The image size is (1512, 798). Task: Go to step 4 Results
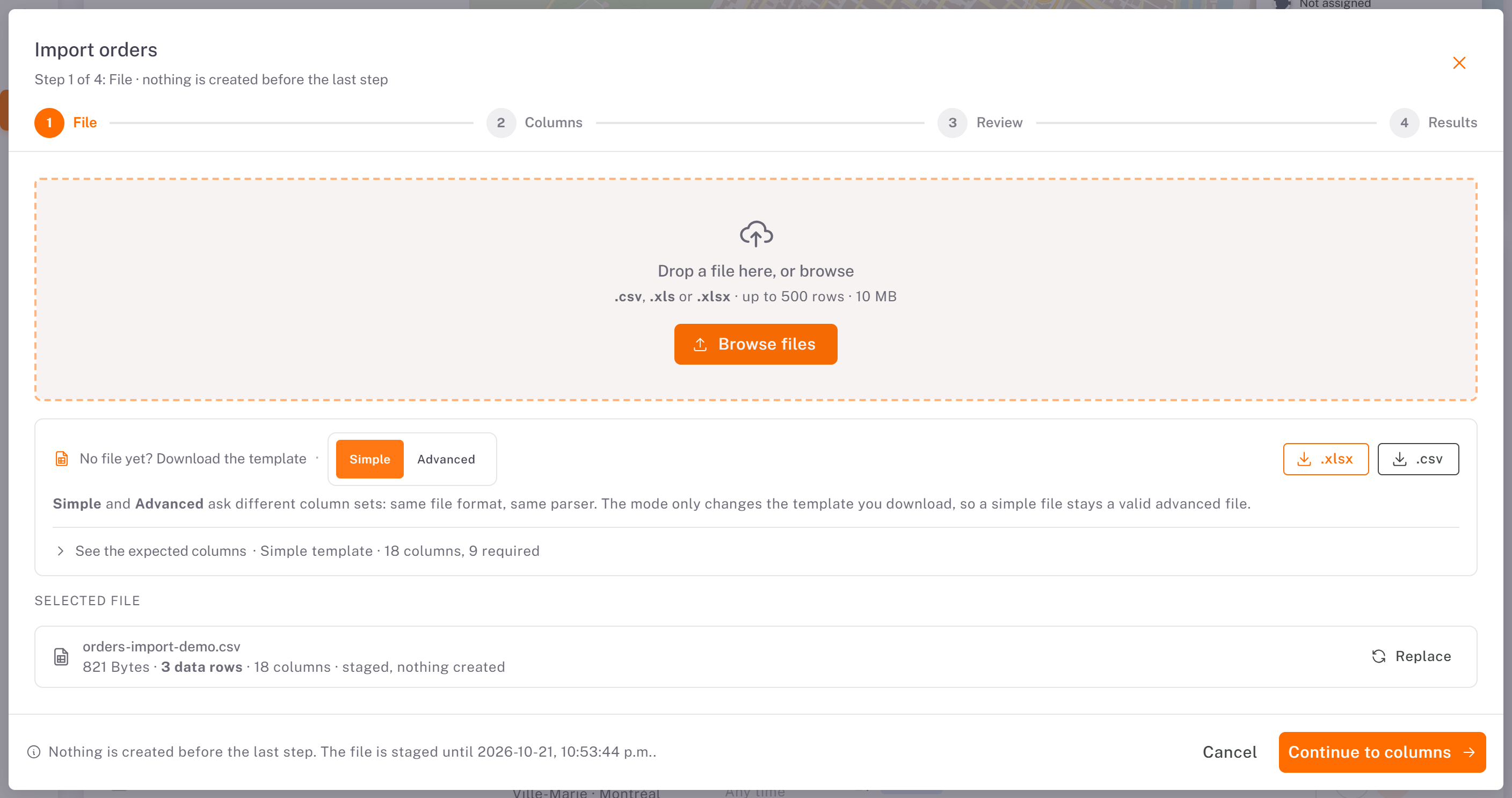point(1434,123)
